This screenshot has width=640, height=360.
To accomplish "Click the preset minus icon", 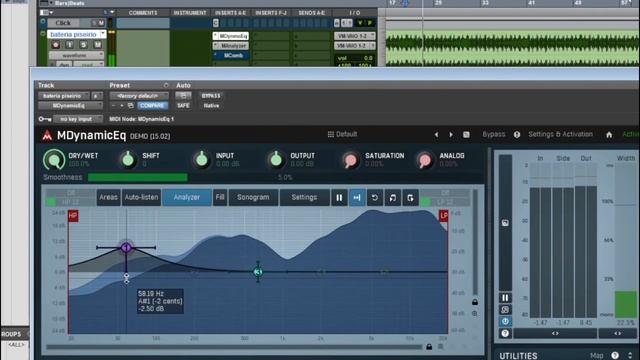I will 113,106.
